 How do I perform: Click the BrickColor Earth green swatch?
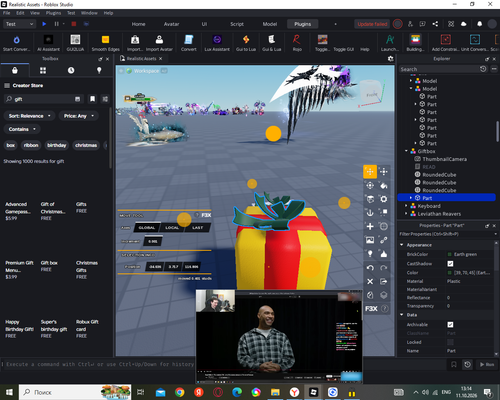(x=450, y=254)
